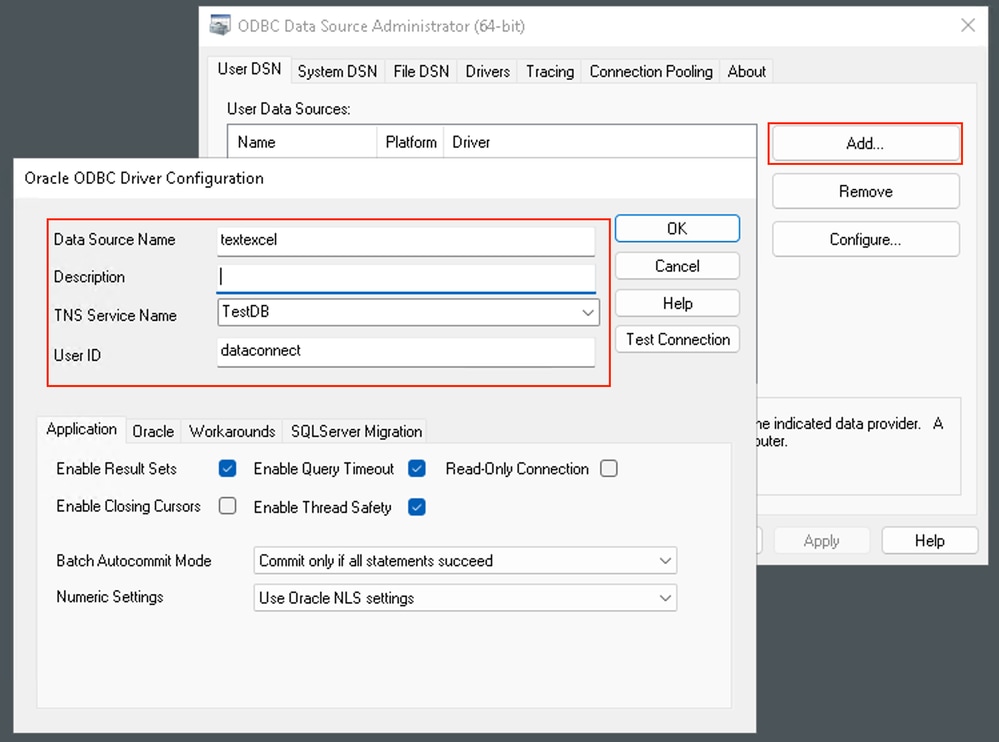The image size is (999, 742).
Task: Open the Workarounds tab
Action: (232, 432)
